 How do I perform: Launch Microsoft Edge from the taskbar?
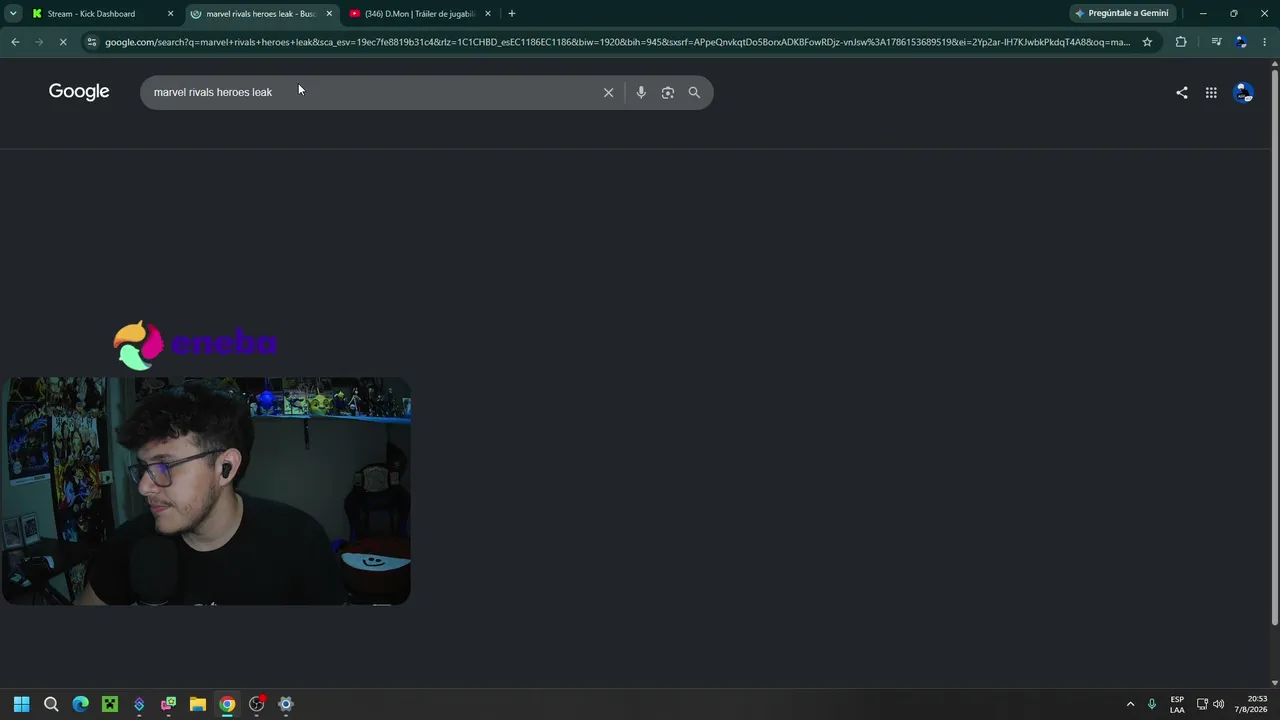[x=81, y=704]
